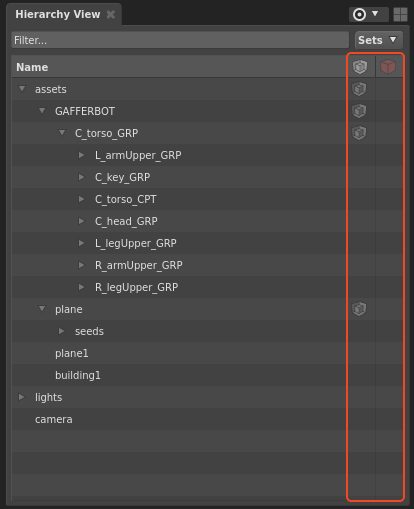This screenshot has height=509, width=414.
Task: Click the red Pruned Set column header icon
Action: pyautogui.click(x=388, y=67)
